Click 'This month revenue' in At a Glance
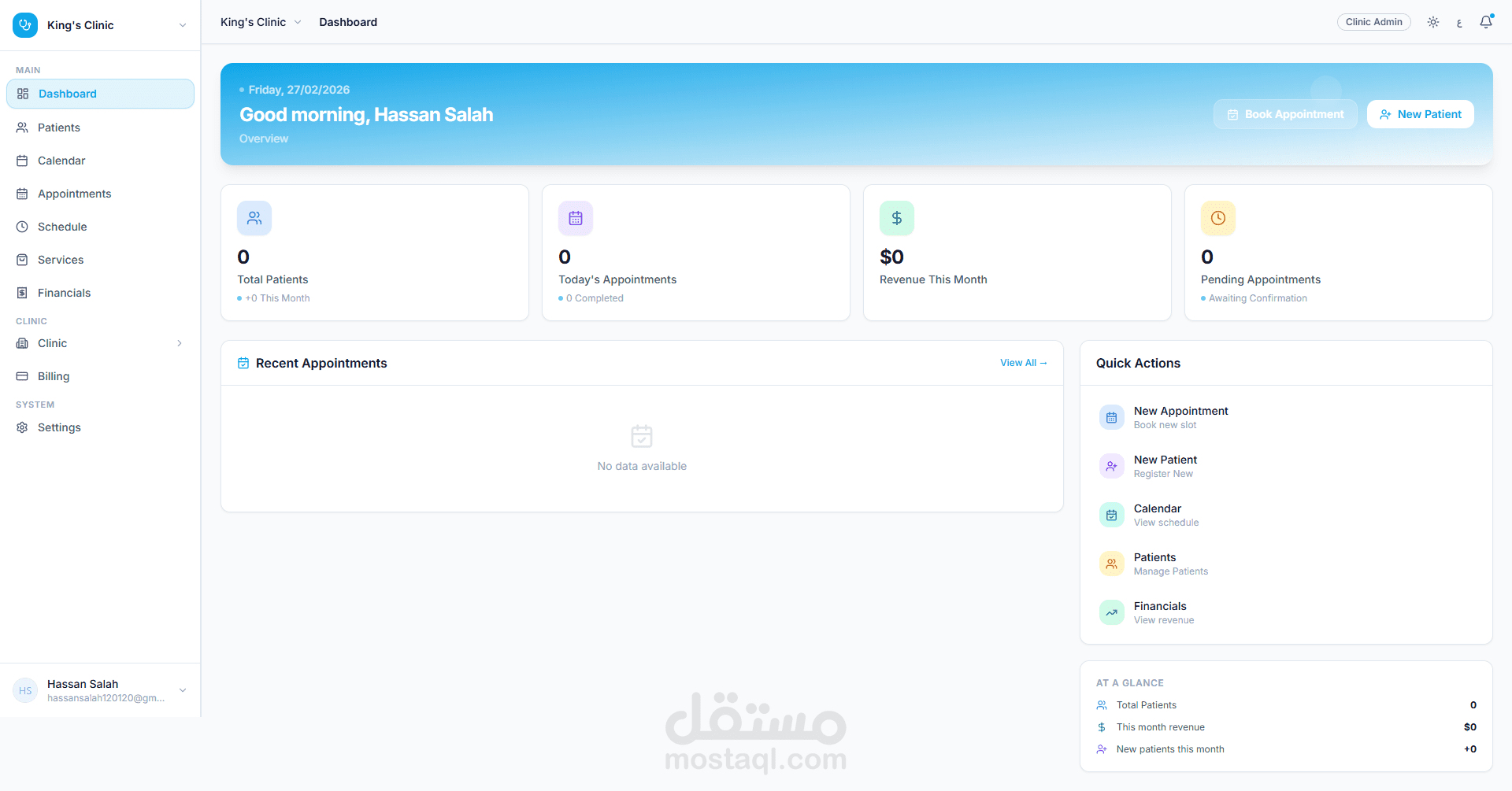The width and height of the screenshot is (1512, 791). pyautogui.click(x=1161, y=727)
